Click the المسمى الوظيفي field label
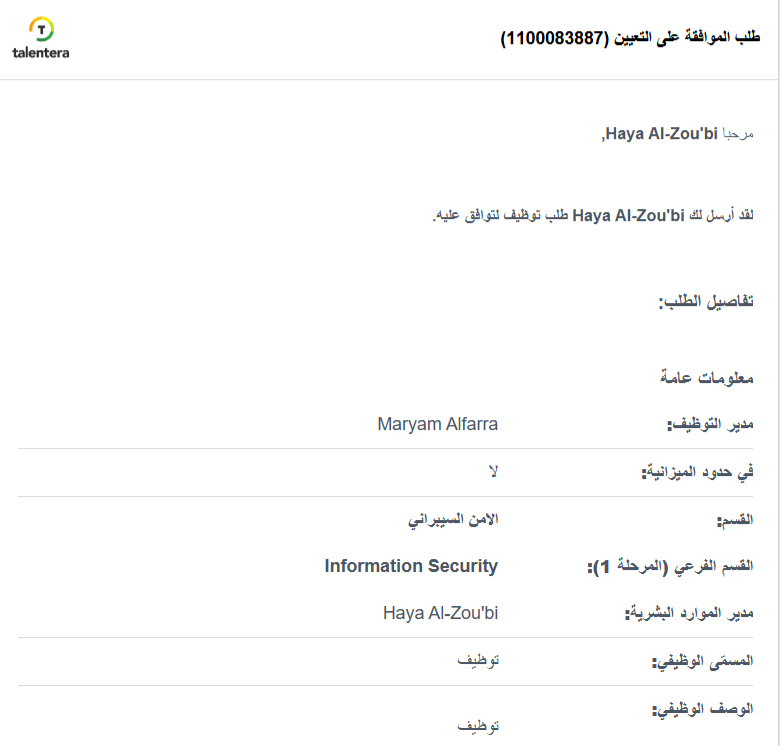Viewport: 780px width, 746px height. tap(702, 661)
